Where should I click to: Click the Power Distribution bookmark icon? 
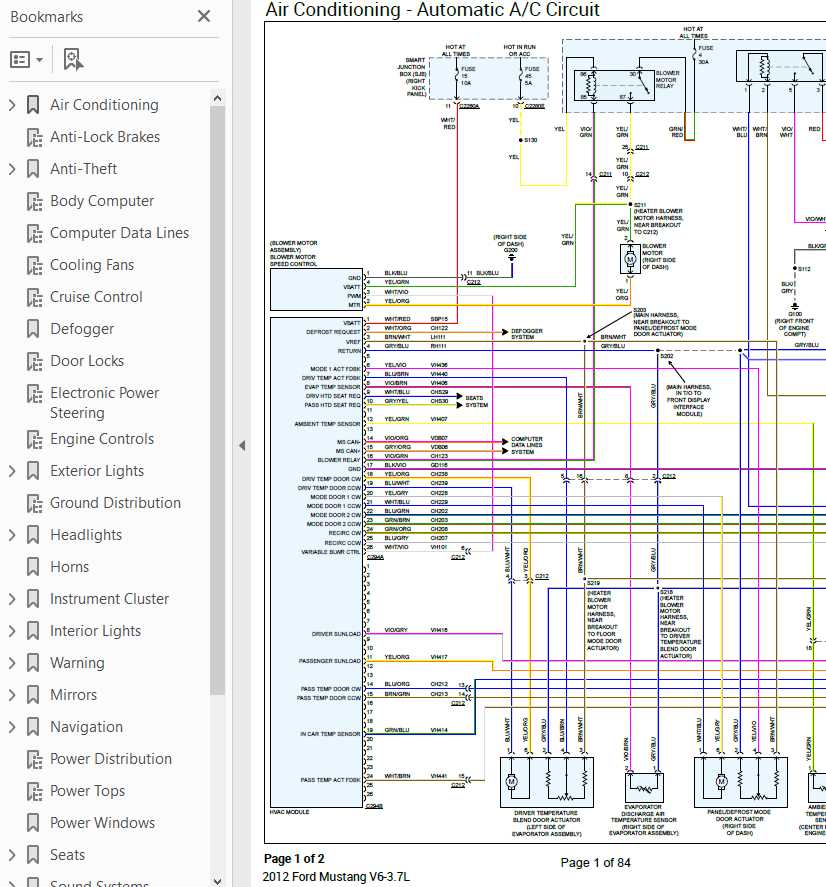point(34,759)
